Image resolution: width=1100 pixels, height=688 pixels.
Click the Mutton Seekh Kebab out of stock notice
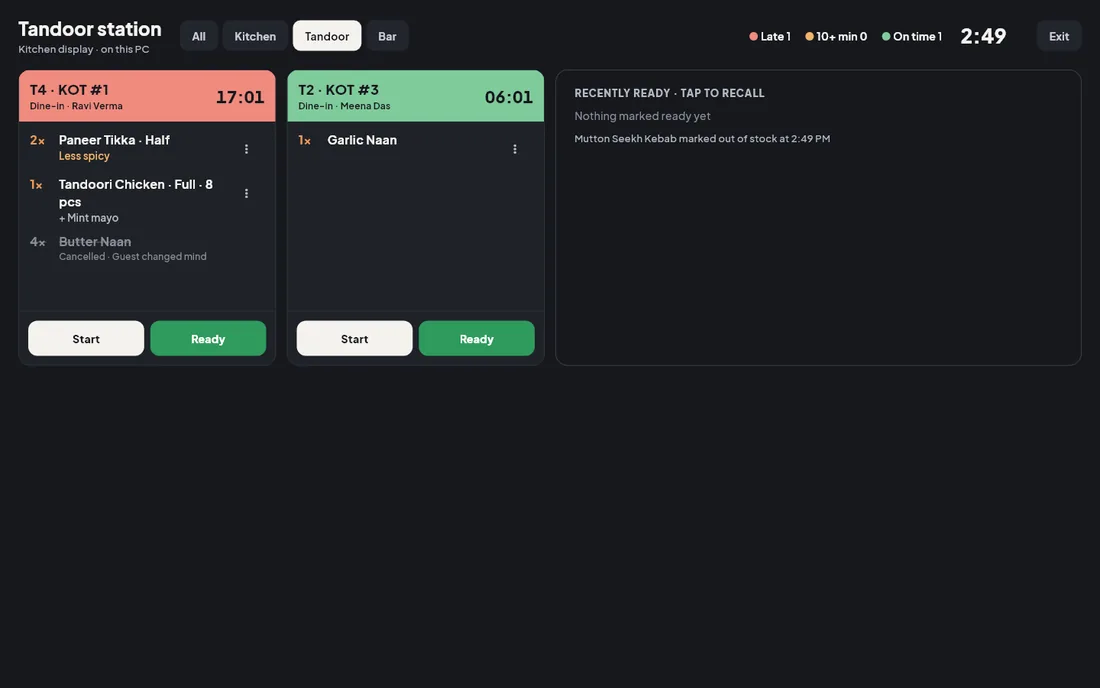[x=702, y=139]
